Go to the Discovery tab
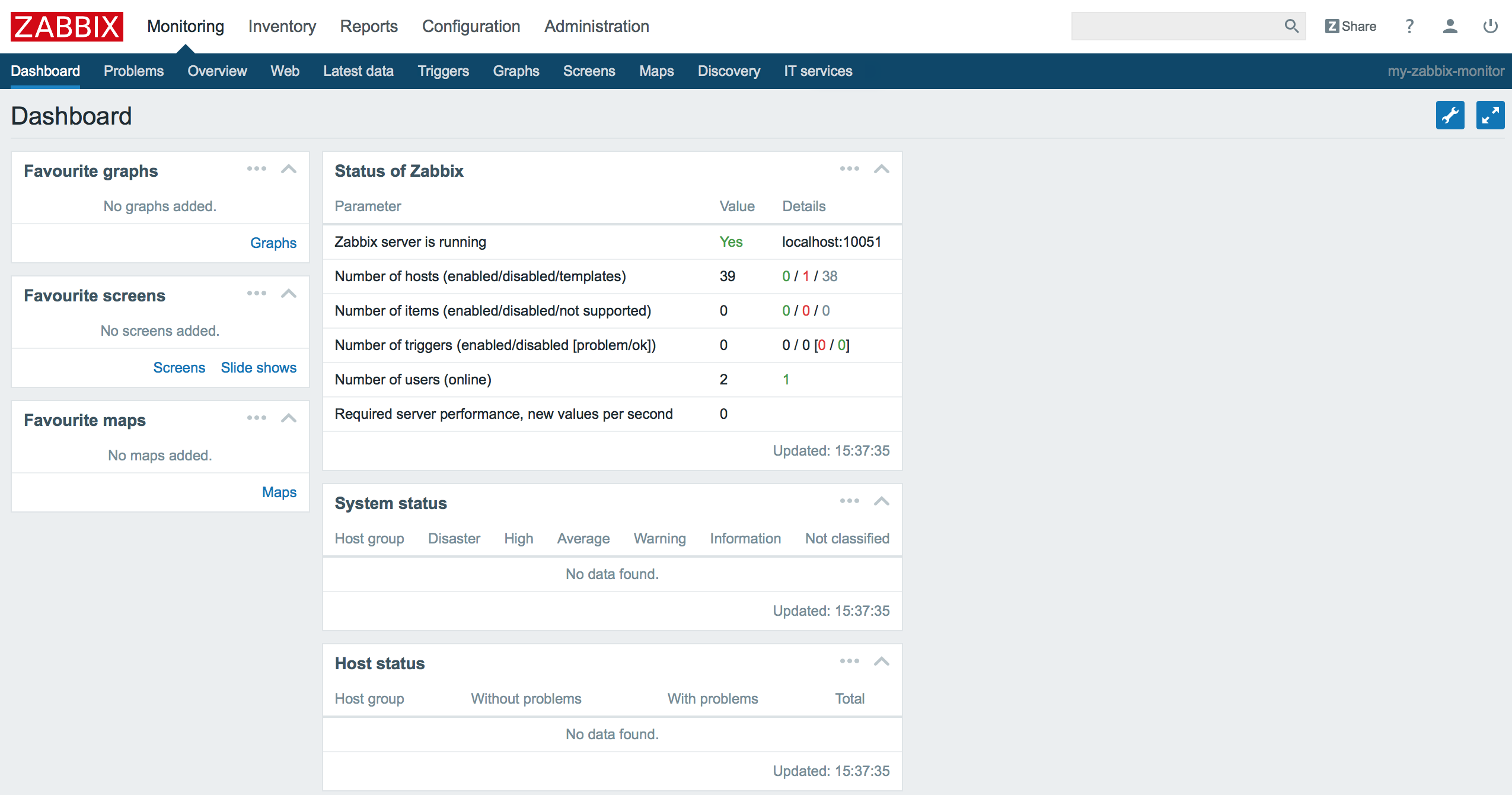The height and width of the screenshot is (795, 1512). tap(729, 71)
